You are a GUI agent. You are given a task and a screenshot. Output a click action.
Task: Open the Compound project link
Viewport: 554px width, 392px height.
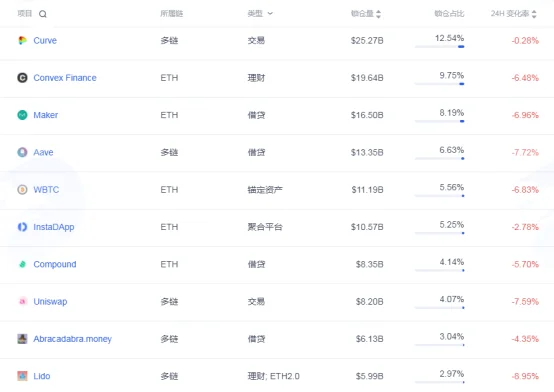point(55,264)
